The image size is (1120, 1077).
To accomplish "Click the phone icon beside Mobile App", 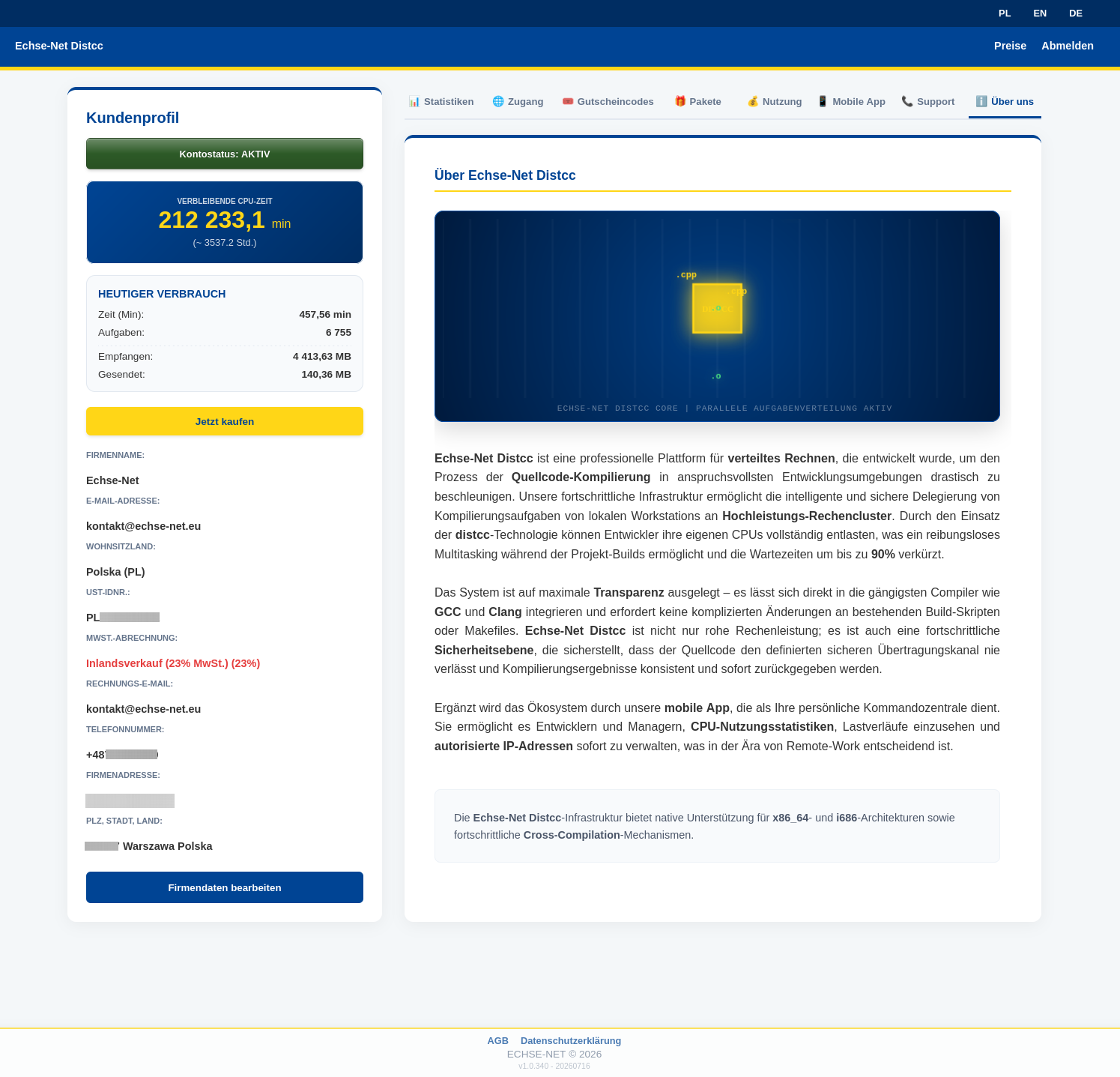I will [x=823, y=102].
